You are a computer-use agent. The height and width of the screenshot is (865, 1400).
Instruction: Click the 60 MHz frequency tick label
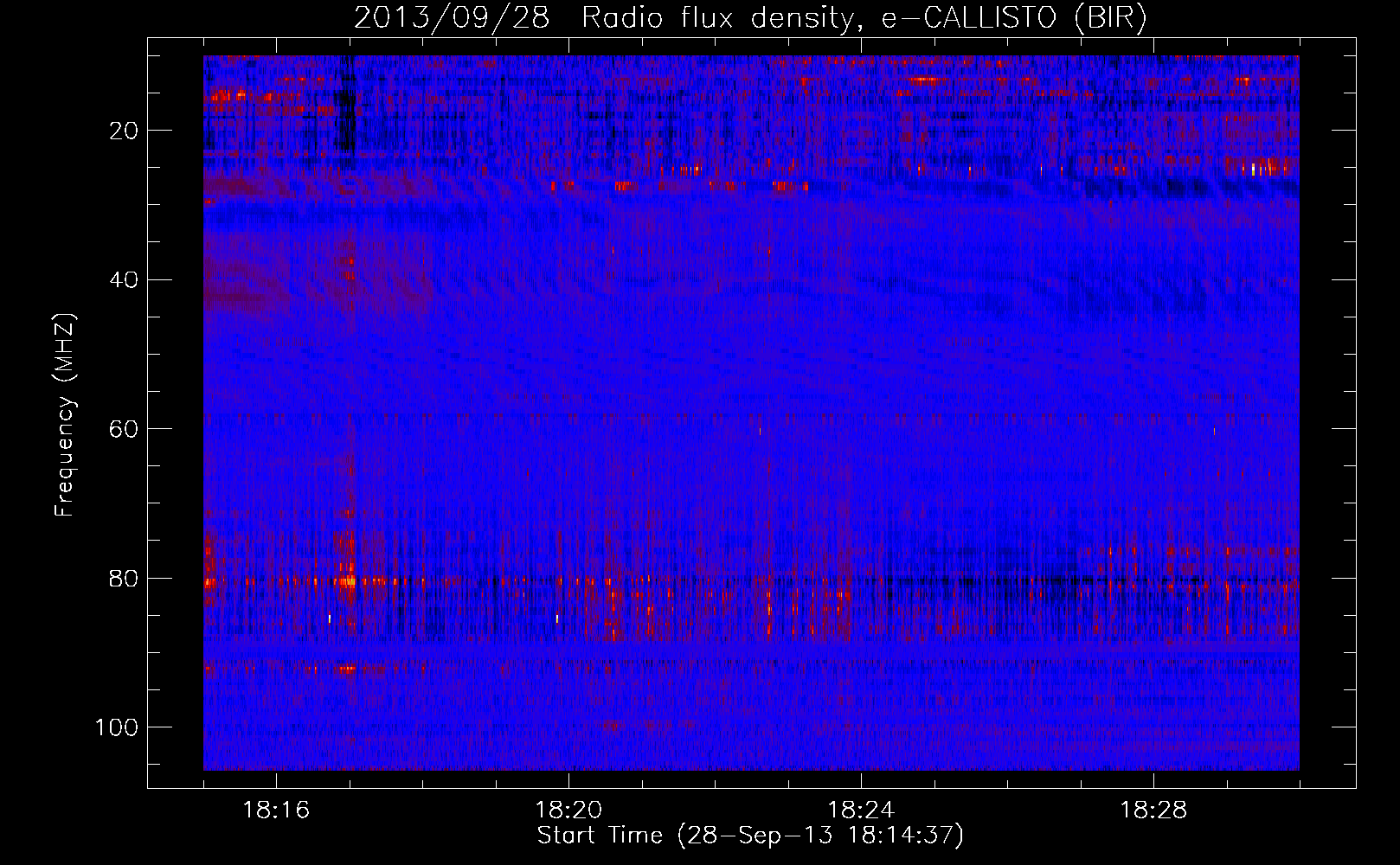click(x=125, y=429)
